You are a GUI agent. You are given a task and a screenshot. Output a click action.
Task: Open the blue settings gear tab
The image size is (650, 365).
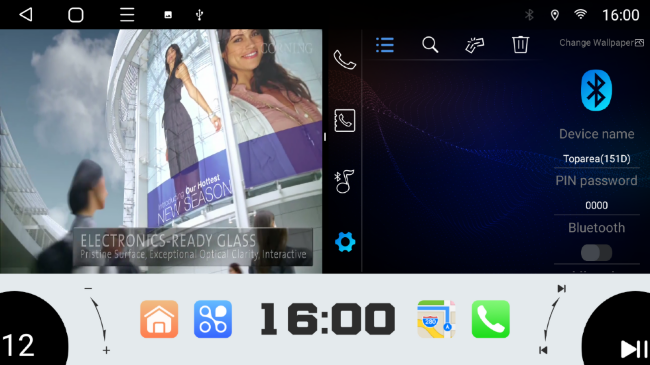click(345, 242)
